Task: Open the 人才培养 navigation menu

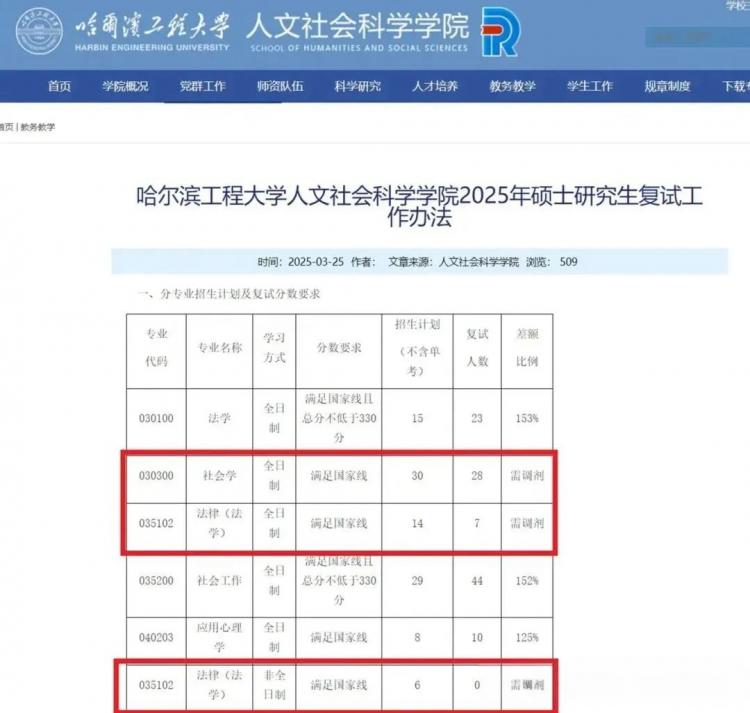Action: coord(435,86)
